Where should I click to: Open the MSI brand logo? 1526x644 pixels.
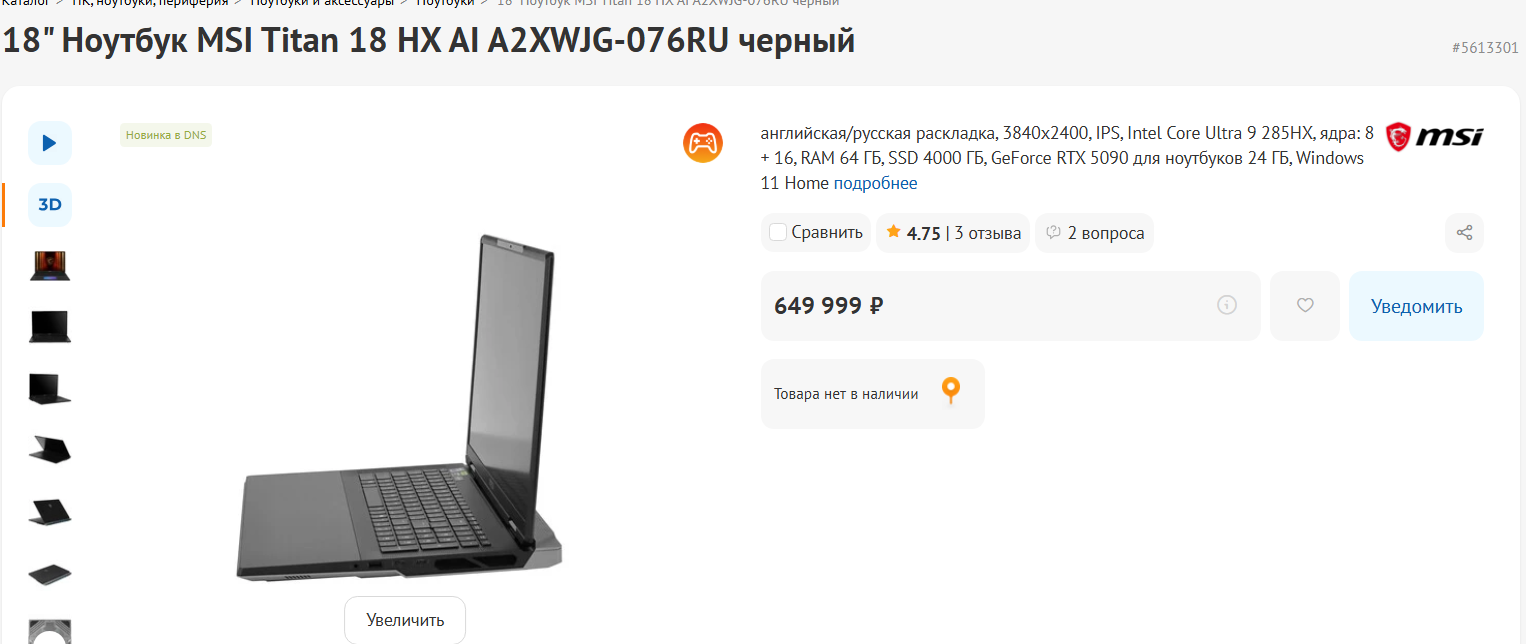click(x=1434, y=137)
